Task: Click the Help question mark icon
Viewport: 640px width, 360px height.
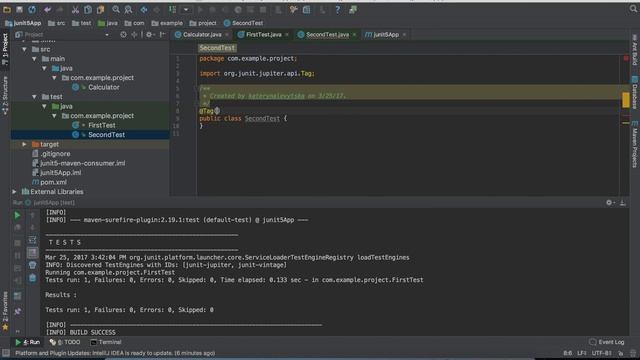Action: 338,9
